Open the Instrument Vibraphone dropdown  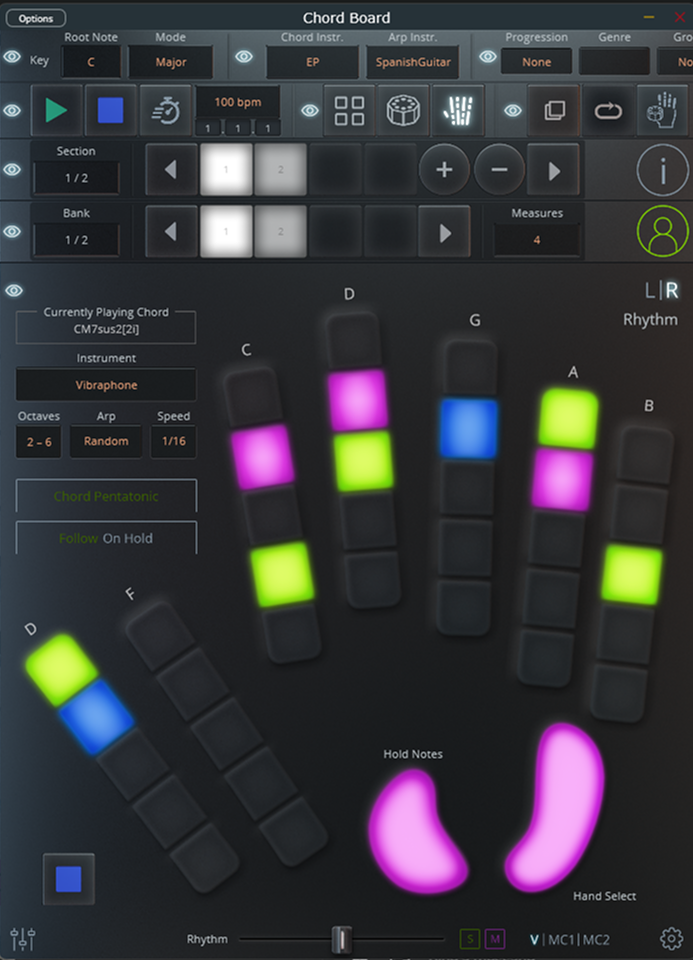pyautogui.click(x=106, y=384)
